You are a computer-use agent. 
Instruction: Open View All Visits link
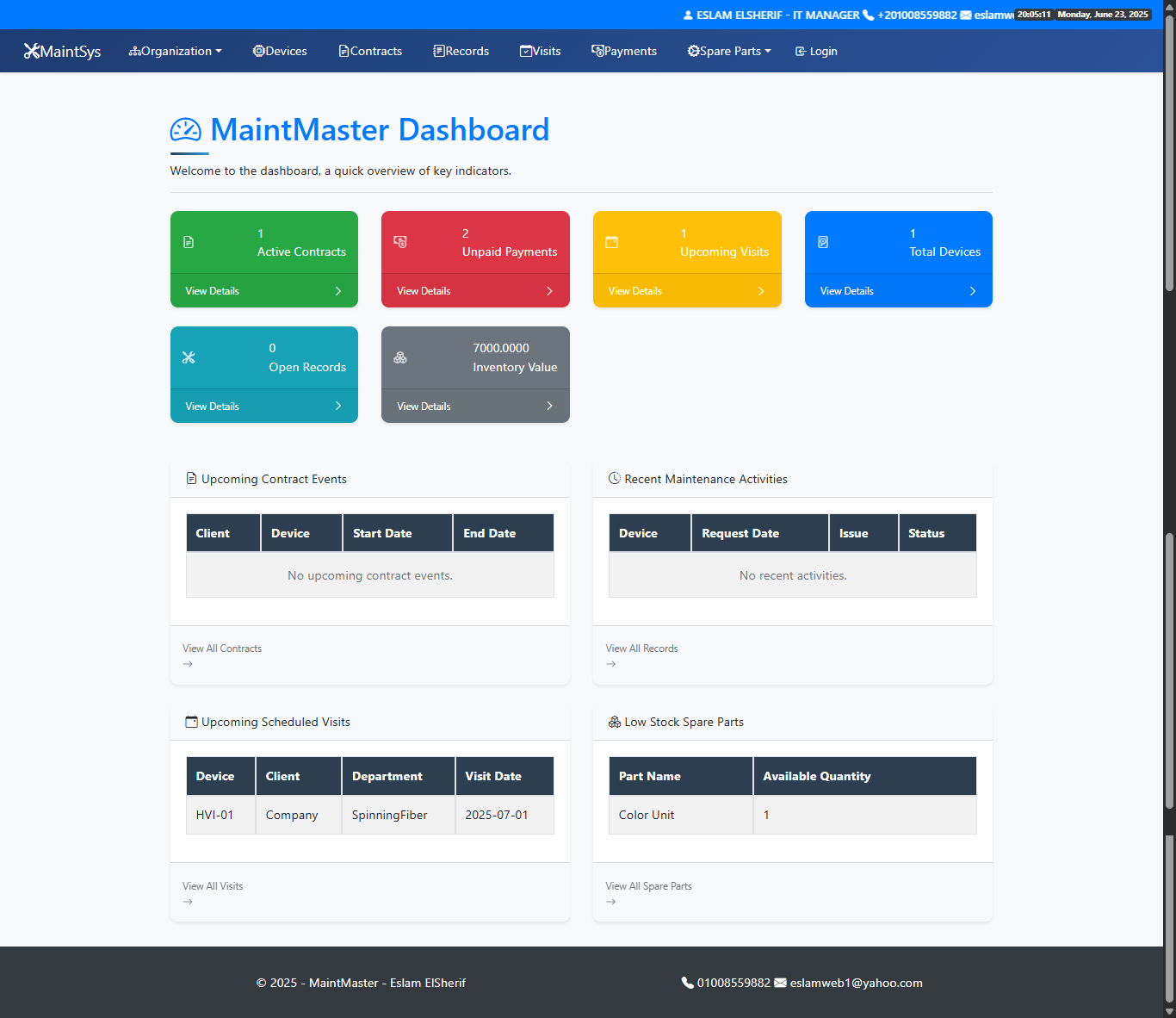(213, 885)
